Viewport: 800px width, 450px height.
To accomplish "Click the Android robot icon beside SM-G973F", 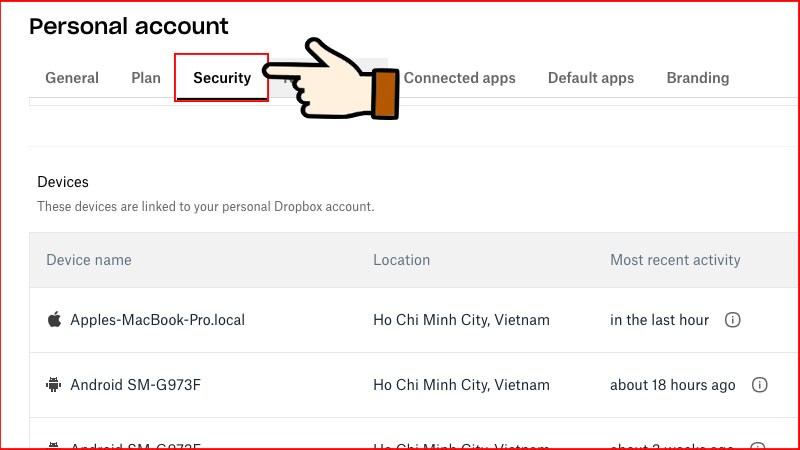I will [54, 385].
